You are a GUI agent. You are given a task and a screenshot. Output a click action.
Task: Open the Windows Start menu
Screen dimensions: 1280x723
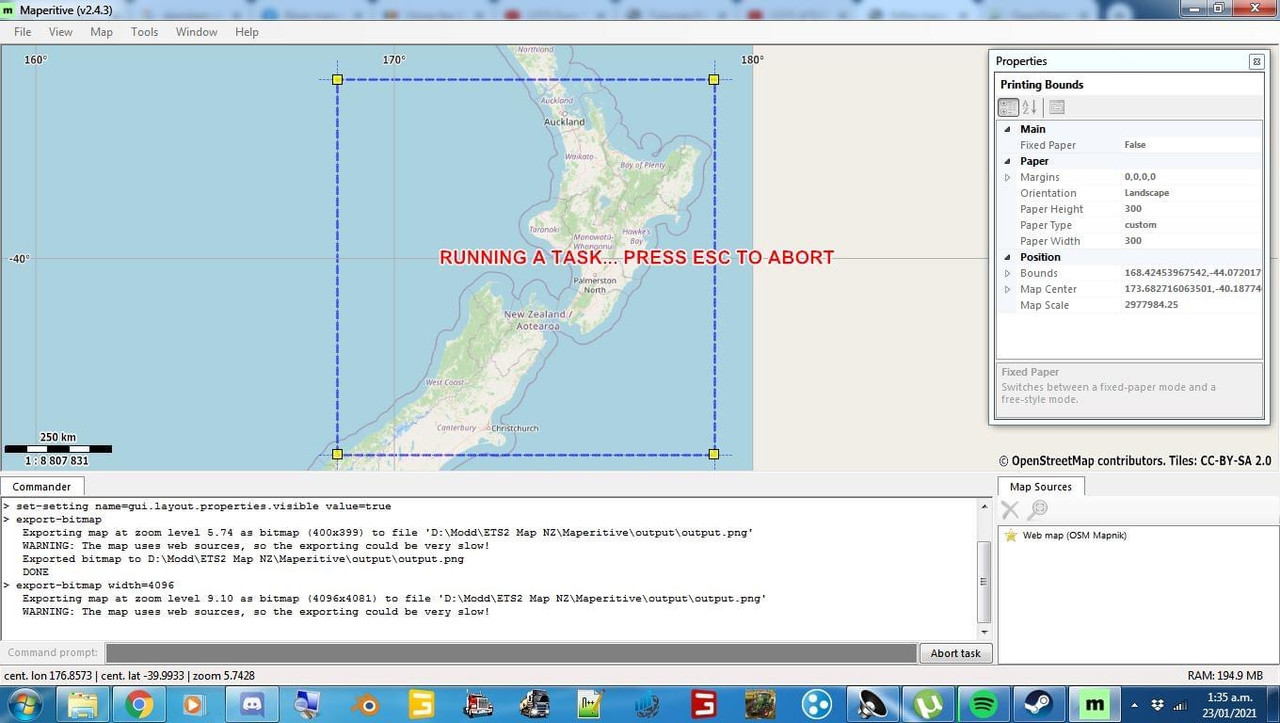pyautogui.click(x=23, y=704)
